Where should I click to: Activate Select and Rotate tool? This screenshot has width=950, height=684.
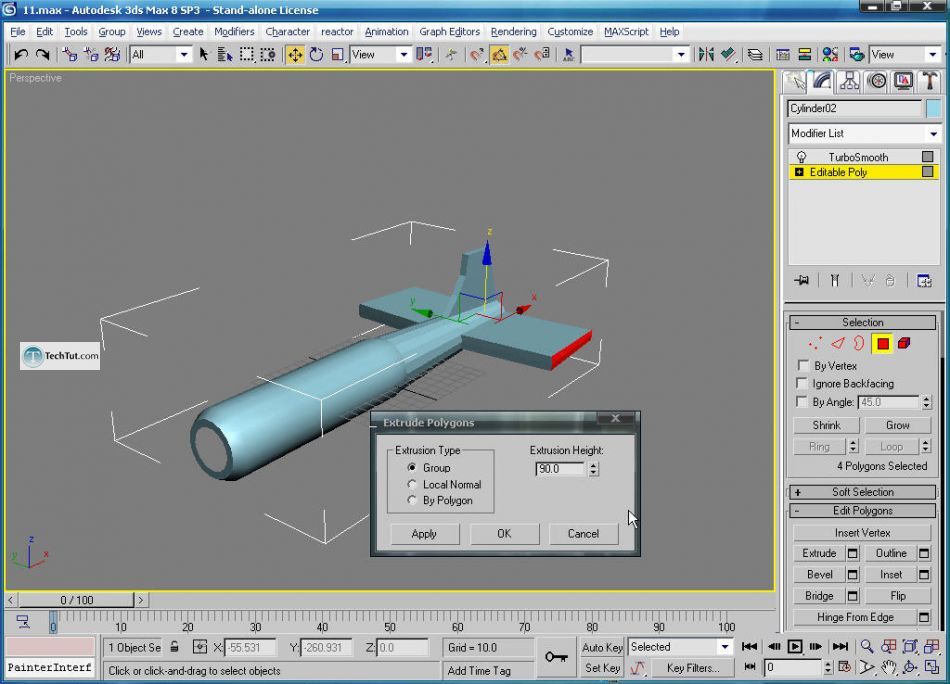click(316, 55)
